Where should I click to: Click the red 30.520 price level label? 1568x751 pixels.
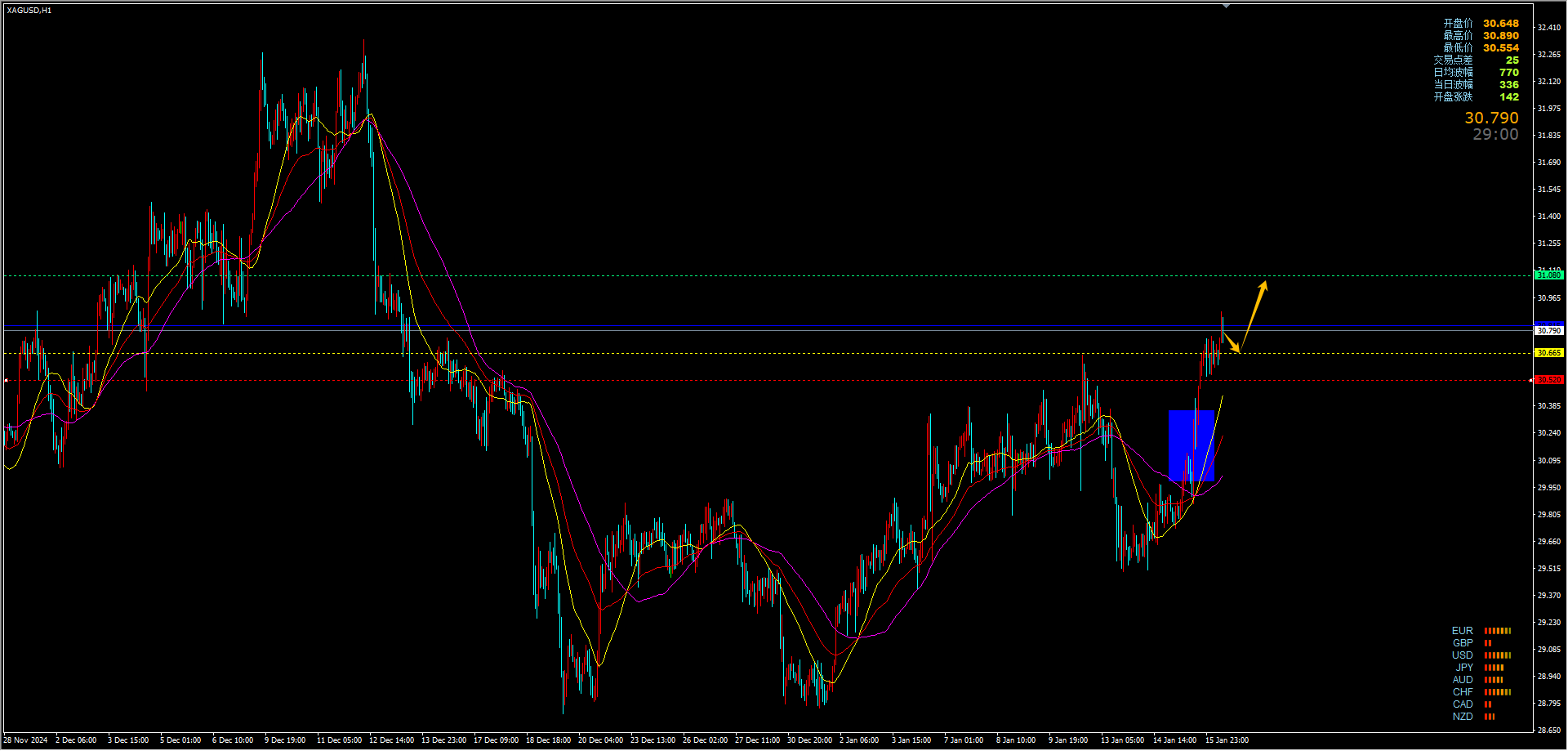click(x=1548, y=380)
